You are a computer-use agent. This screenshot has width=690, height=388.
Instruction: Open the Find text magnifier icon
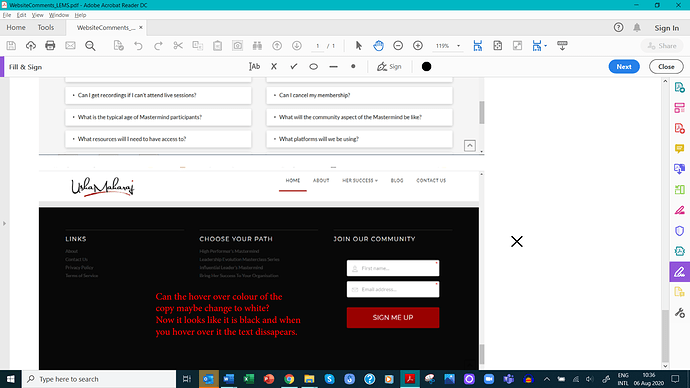point(90,46)
